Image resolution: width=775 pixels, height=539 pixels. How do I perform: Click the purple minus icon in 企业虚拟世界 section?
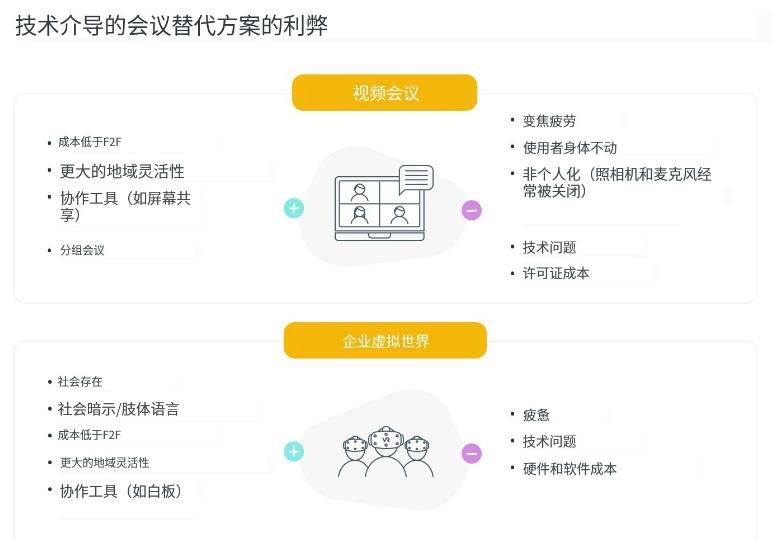pos(472,454)
